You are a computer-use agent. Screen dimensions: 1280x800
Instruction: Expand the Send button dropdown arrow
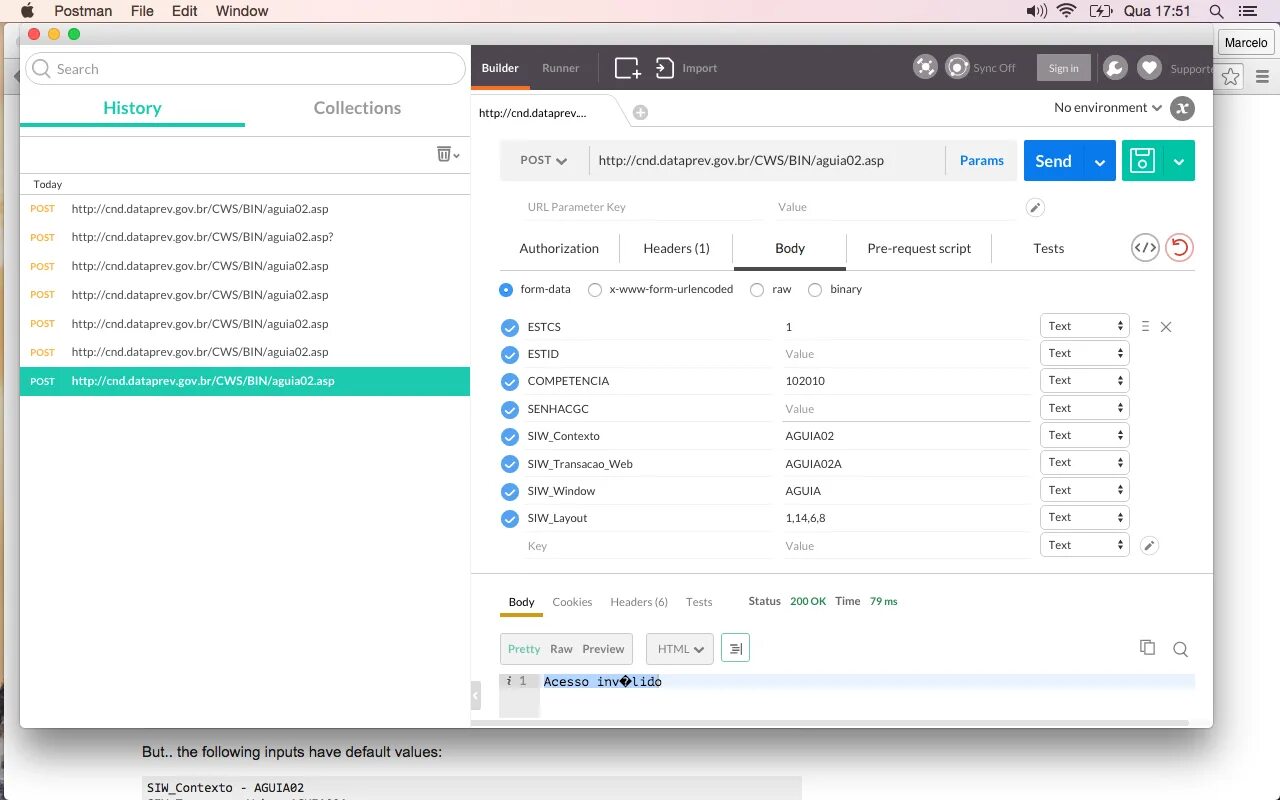coord(1101,161)
